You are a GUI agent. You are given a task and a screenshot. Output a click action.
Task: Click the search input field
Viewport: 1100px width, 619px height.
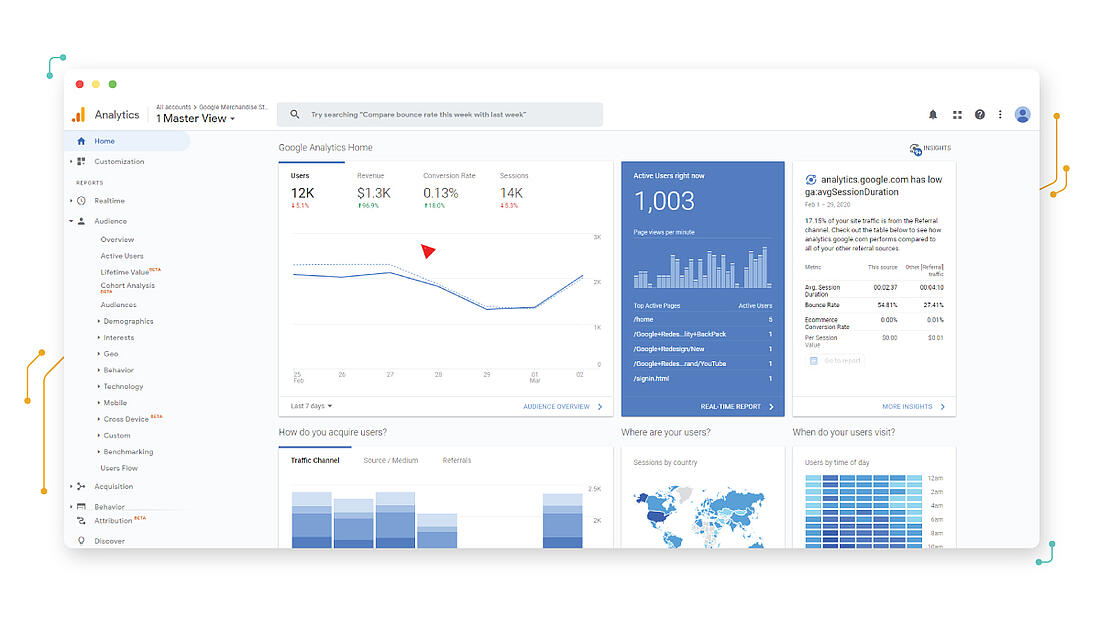coord(440,114)
